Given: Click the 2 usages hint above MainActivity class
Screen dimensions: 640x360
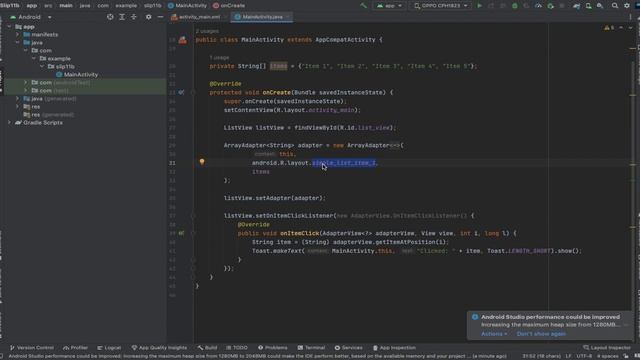Looking at the screenshot, I should (x=207, y=31).
